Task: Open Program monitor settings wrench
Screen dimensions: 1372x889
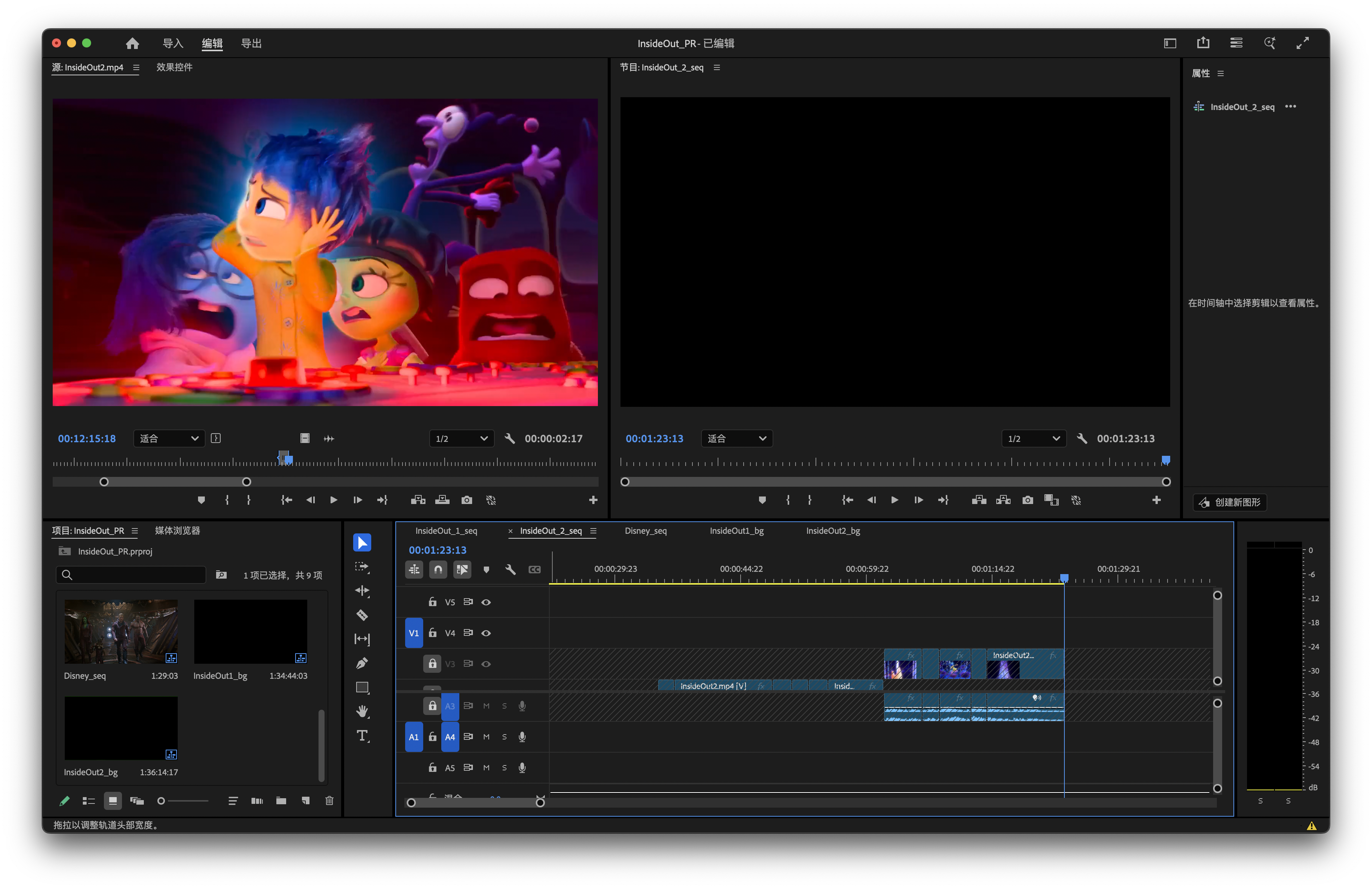Action: [x=1081, y=438]
